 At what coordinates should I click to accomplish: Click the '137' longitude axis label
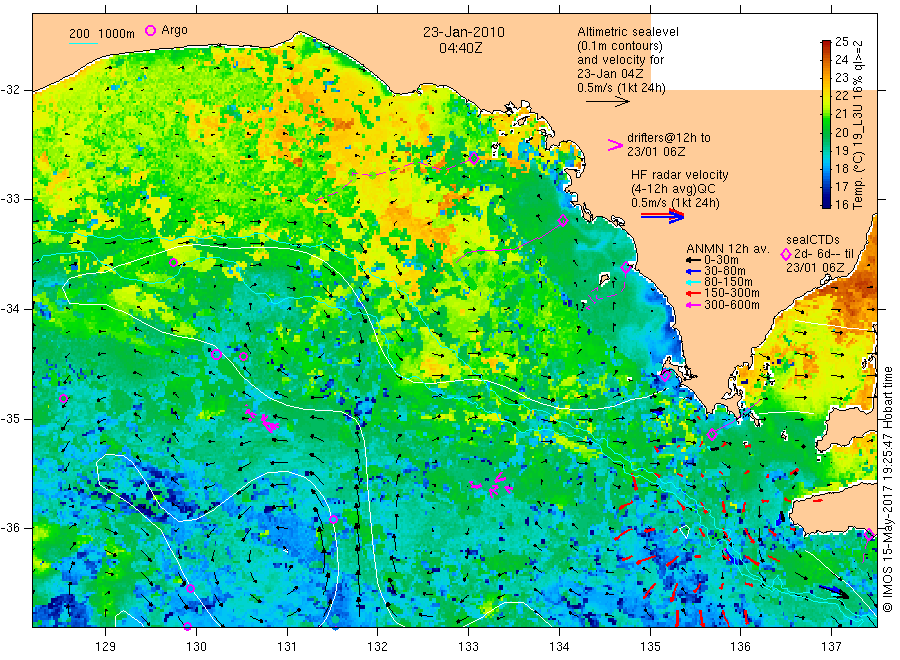pyautogui.click(x=831, y=647)
